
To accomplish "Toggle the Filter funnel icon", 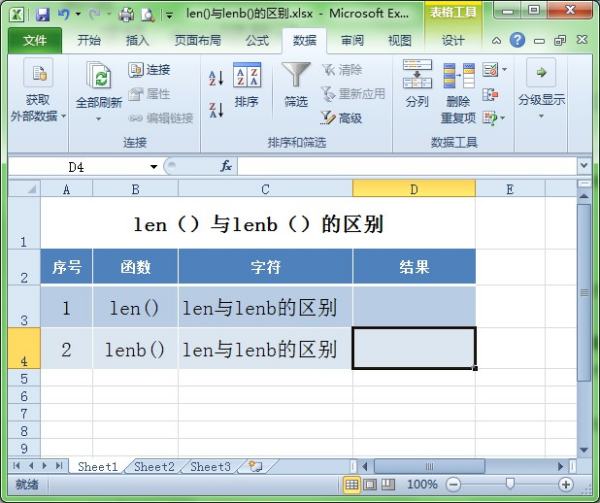I will pos(295,74).
